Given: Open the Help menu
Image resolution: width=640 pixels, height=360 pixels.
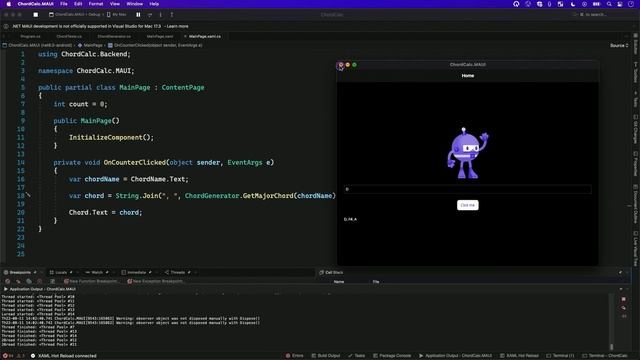Looking at the screenshot, I should [x=154, y=4].
